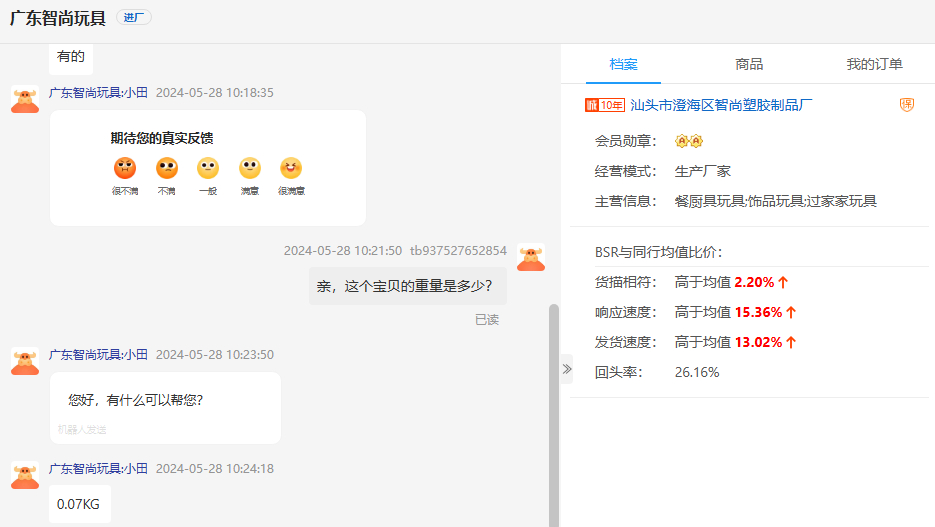This screenshot has width=935, height=527.
Task: Click the 生产厂家 business mode value
Action: pos(702,171)
